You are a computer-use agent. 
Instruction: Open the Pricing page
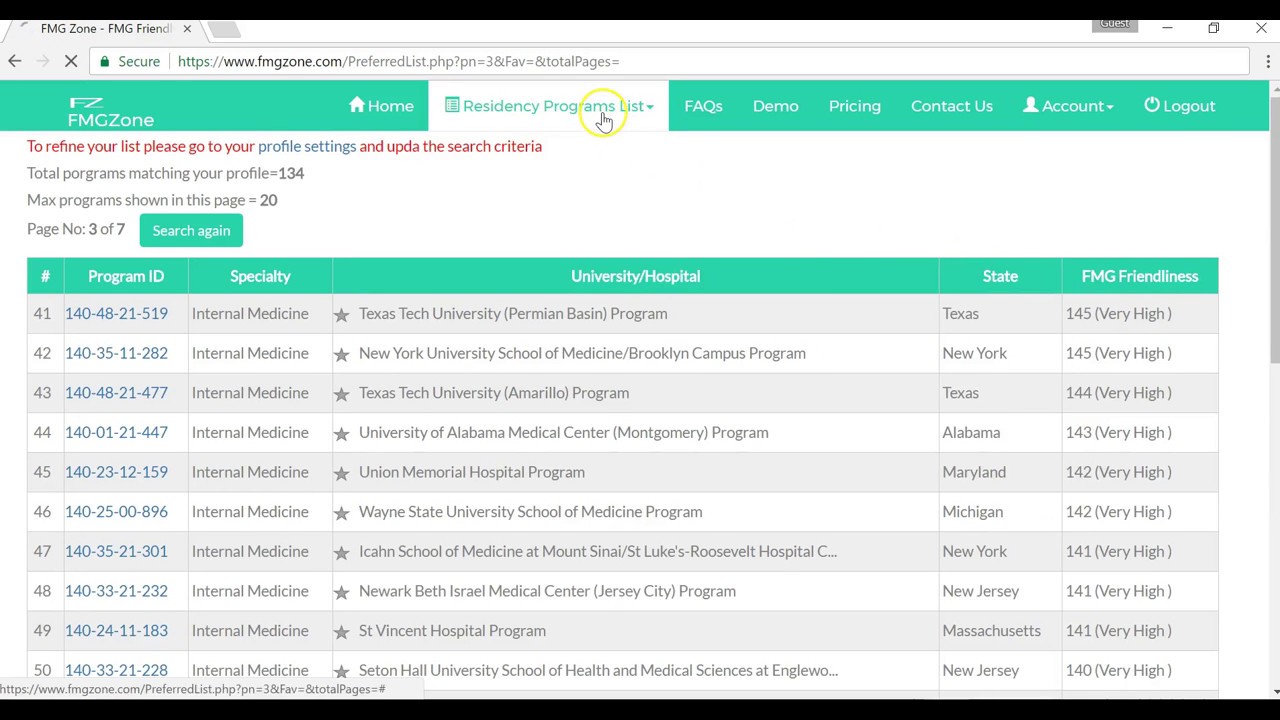pos(854,106)
